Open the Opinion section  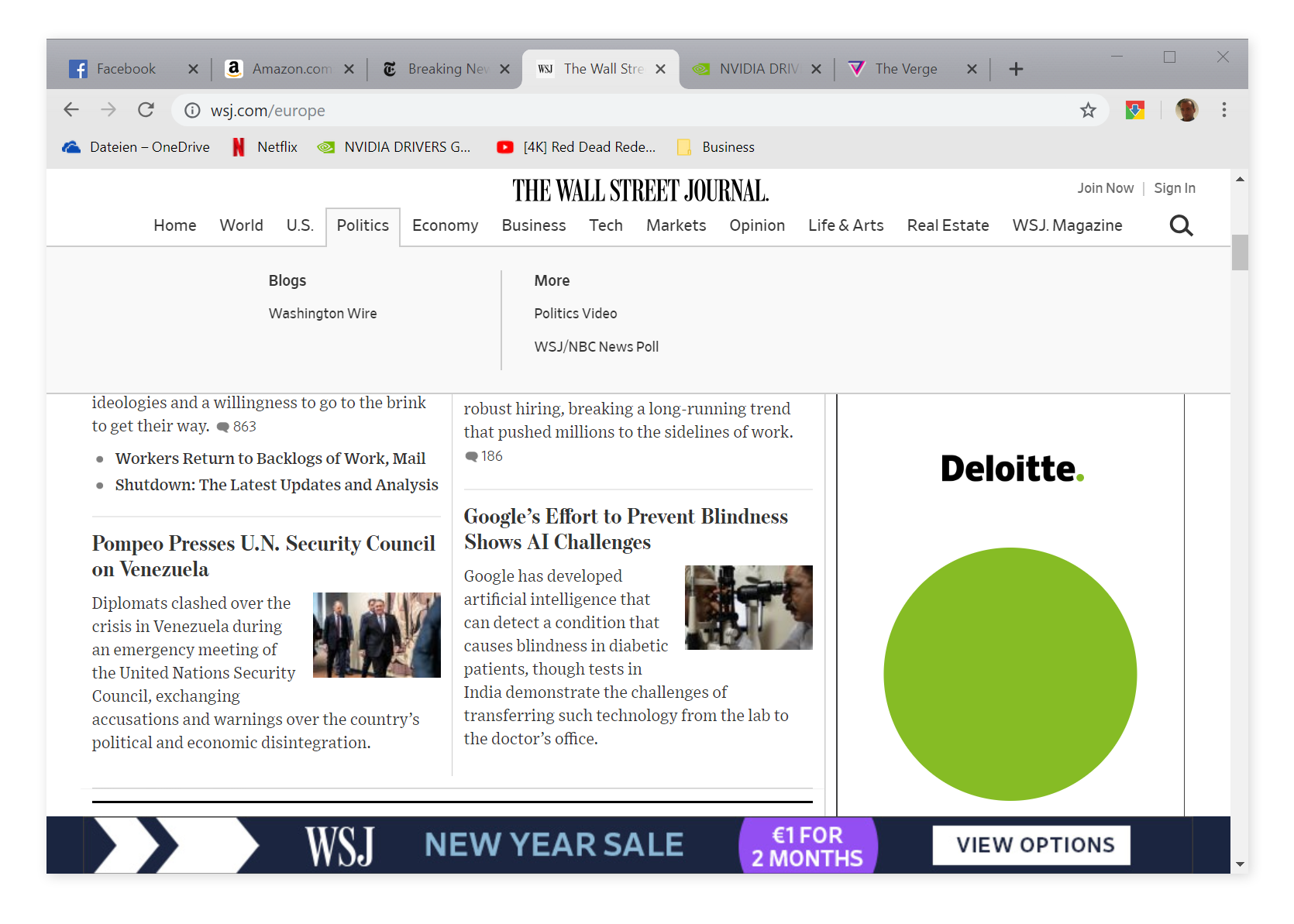757,225
